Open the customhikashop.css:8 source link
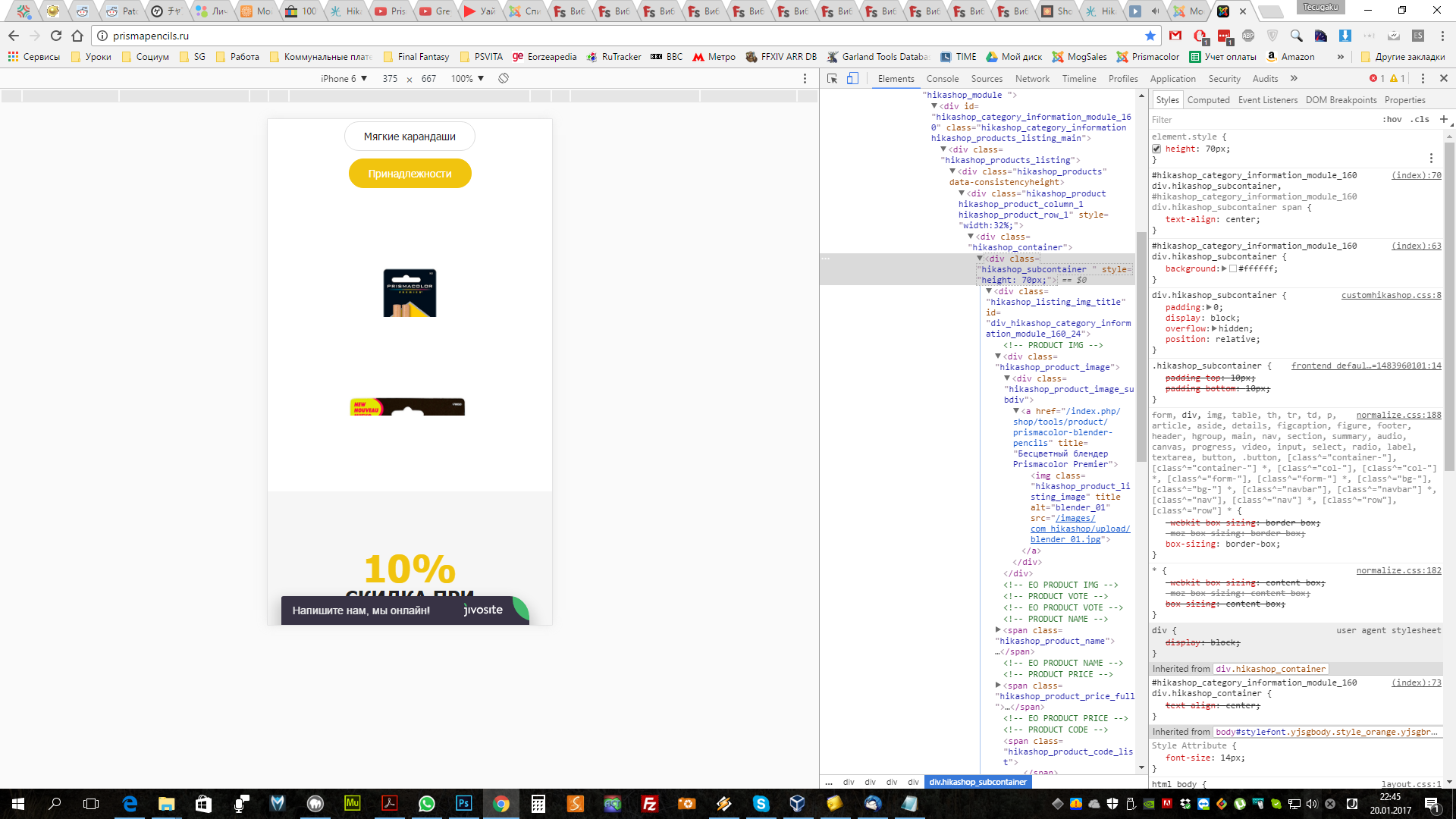This screenshot has width=1456, height=819. coord(1391,295)
